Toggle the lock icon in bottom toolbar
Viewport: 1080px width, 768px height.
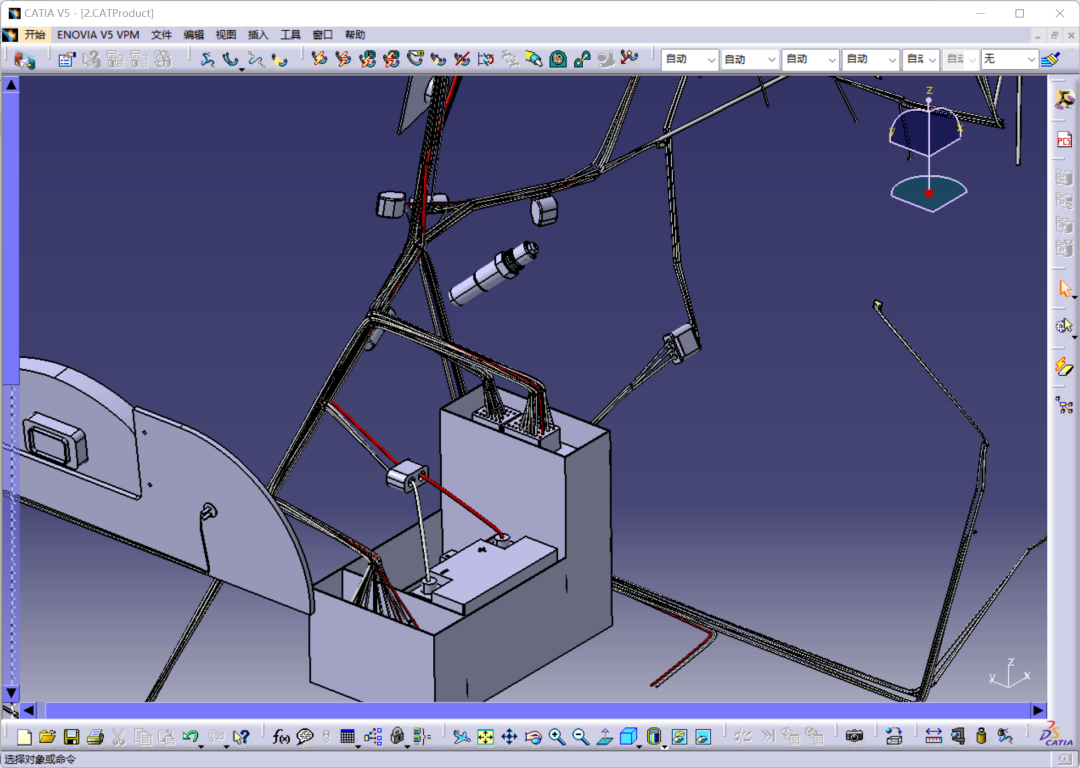(397, 737)
